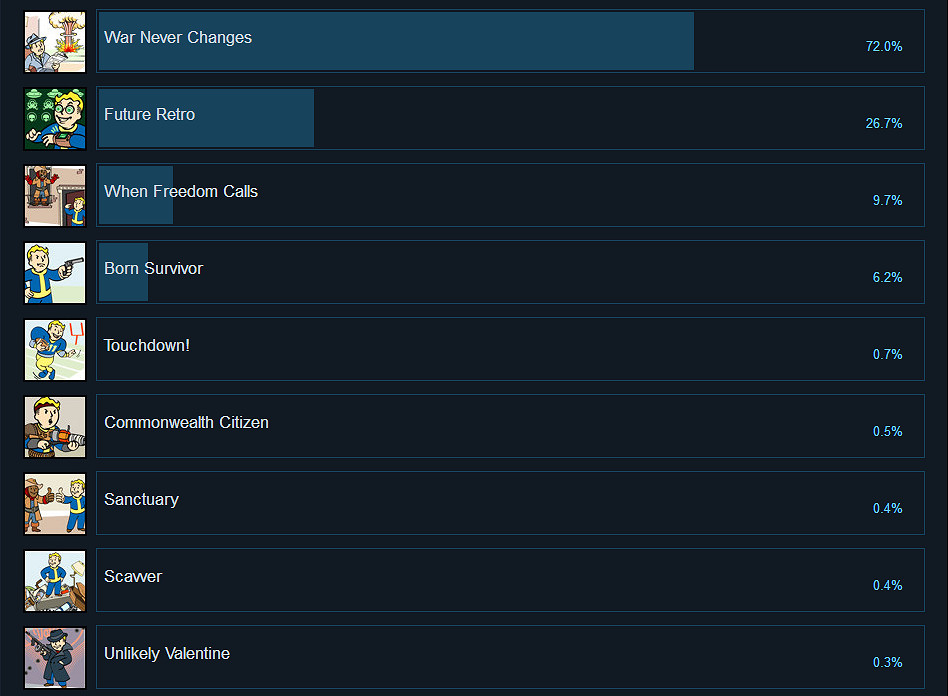Select the "Commonwealth Citizen" achievement title
Screen dimensions: 948x696
click(186, 423)
